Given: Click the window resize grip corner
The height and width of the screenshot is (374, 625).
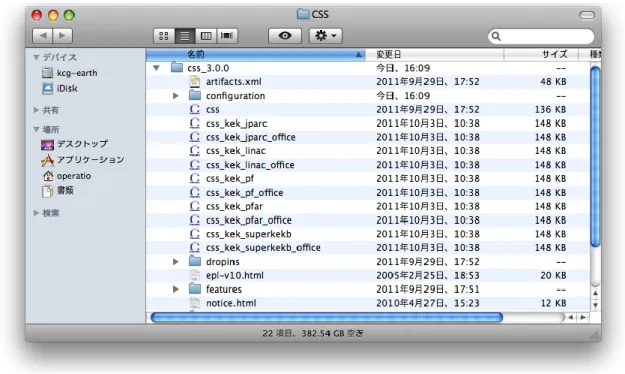Looking at the screenshot, I should (x=595, y=335).
